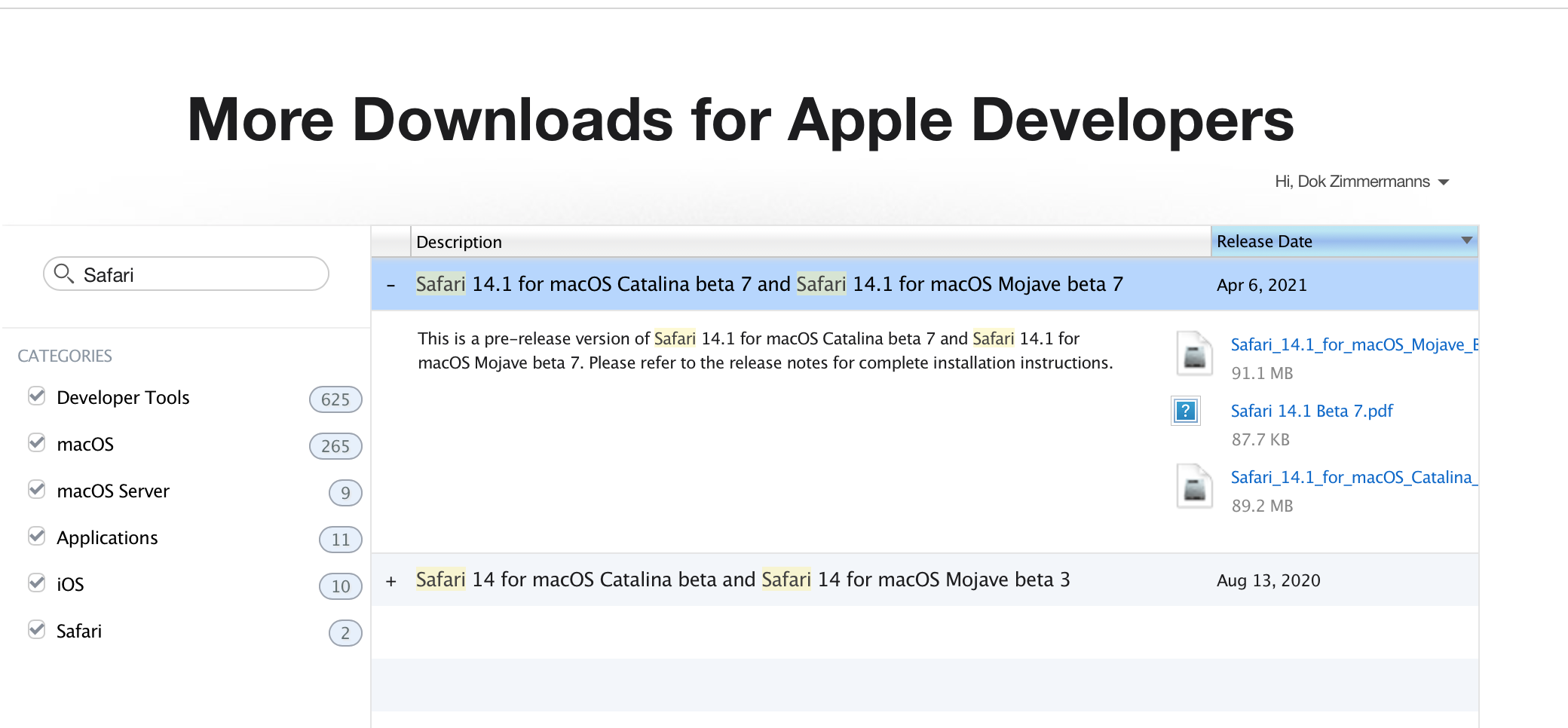Click the Mojave installer package icon
The width and height of the screenshot is (1568, 728).
point(1194,353)
